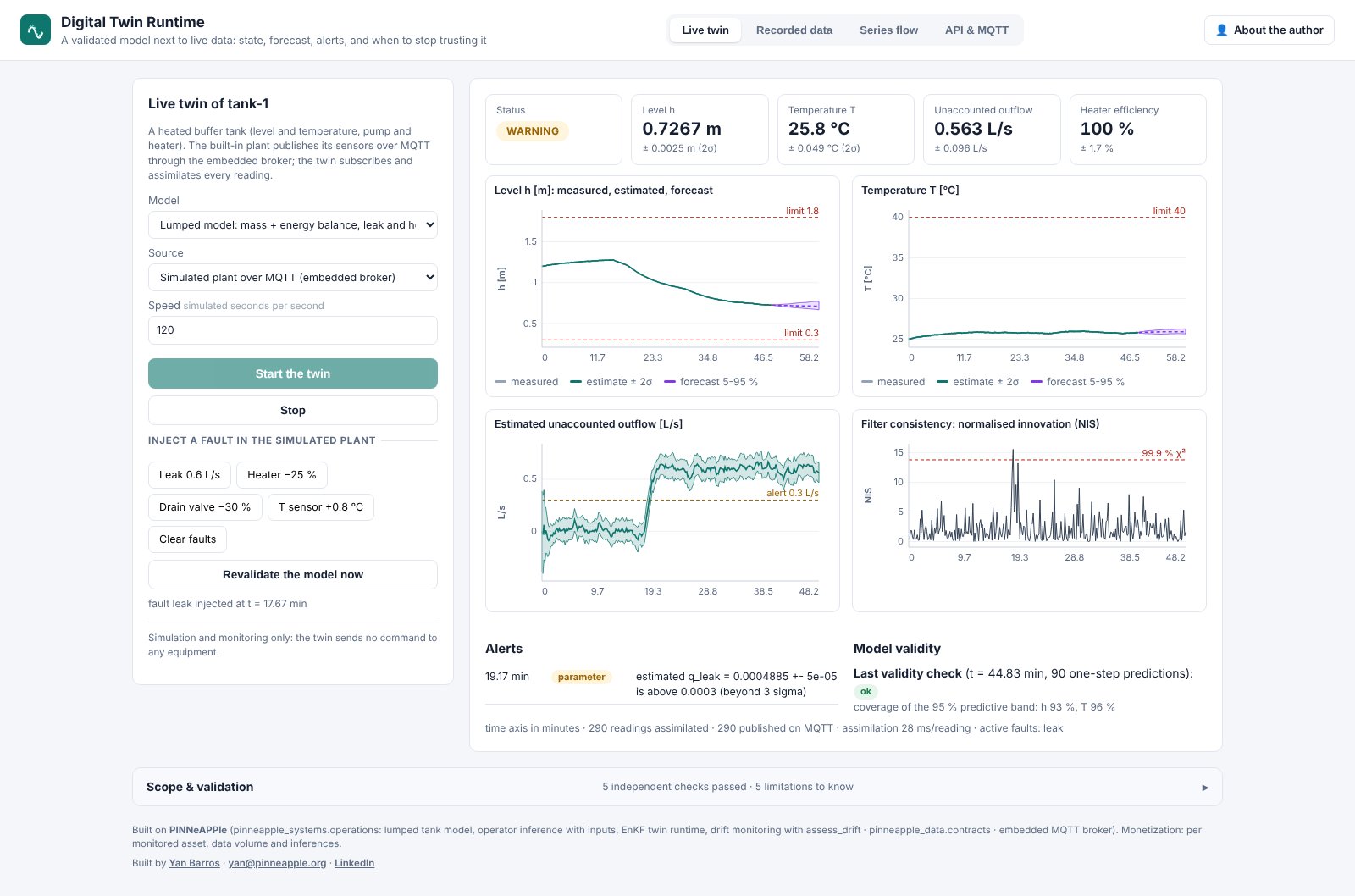
Task: Click the Heater efficiency value 100 %
Action: (x=1107, y=129)
